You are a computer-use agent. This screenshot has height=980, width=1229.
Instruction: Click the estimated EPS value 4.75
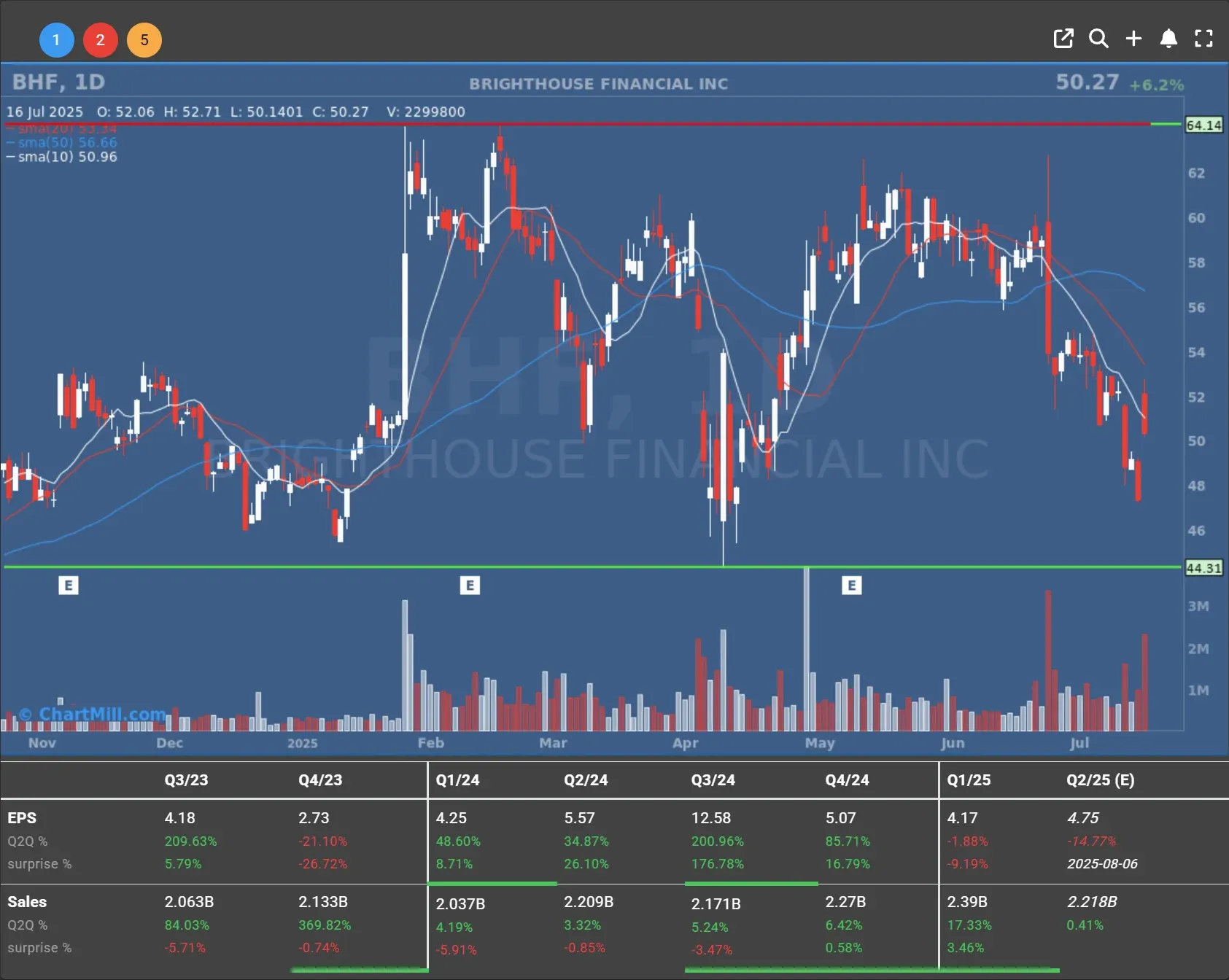tap(1083, 818)
